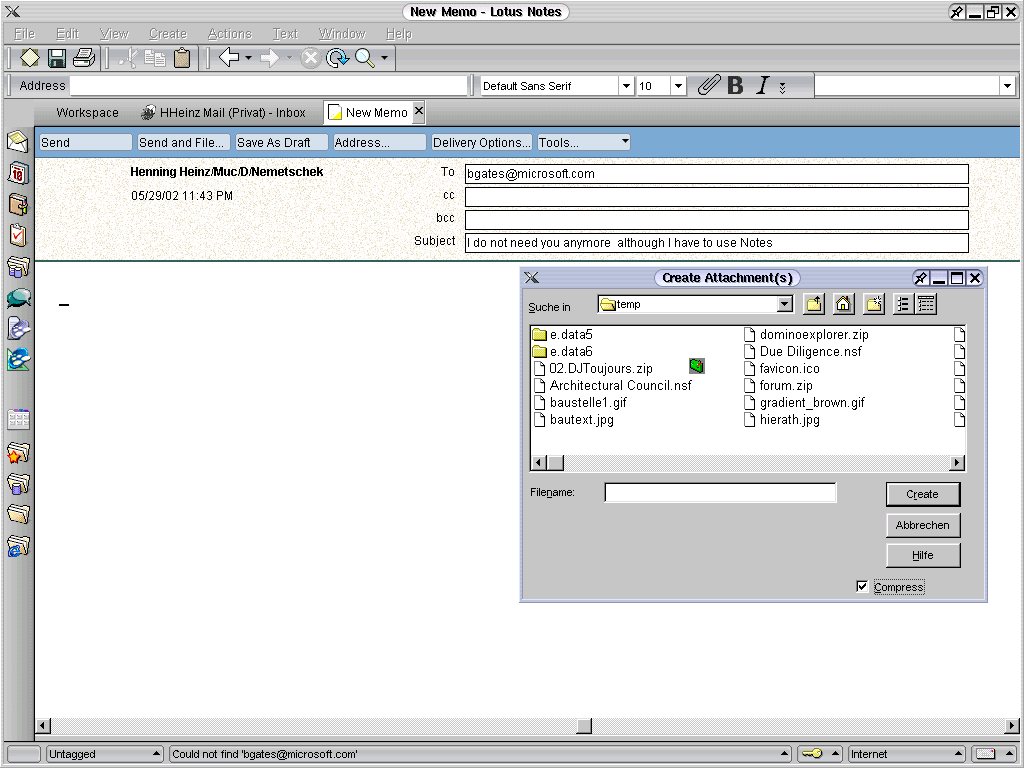Click the Hilfe button

[x=923, y=555]
